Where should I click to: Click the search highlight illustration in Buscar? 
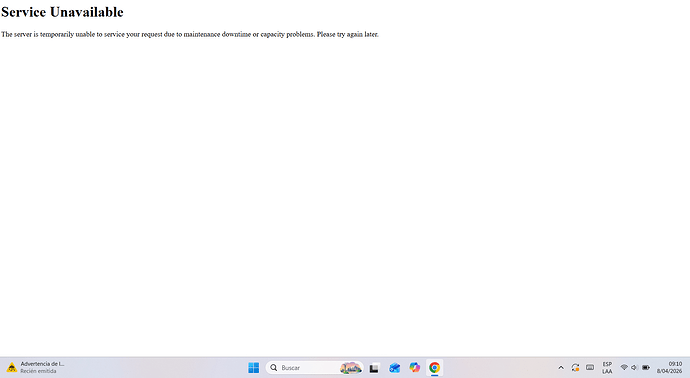pos(351,367)
